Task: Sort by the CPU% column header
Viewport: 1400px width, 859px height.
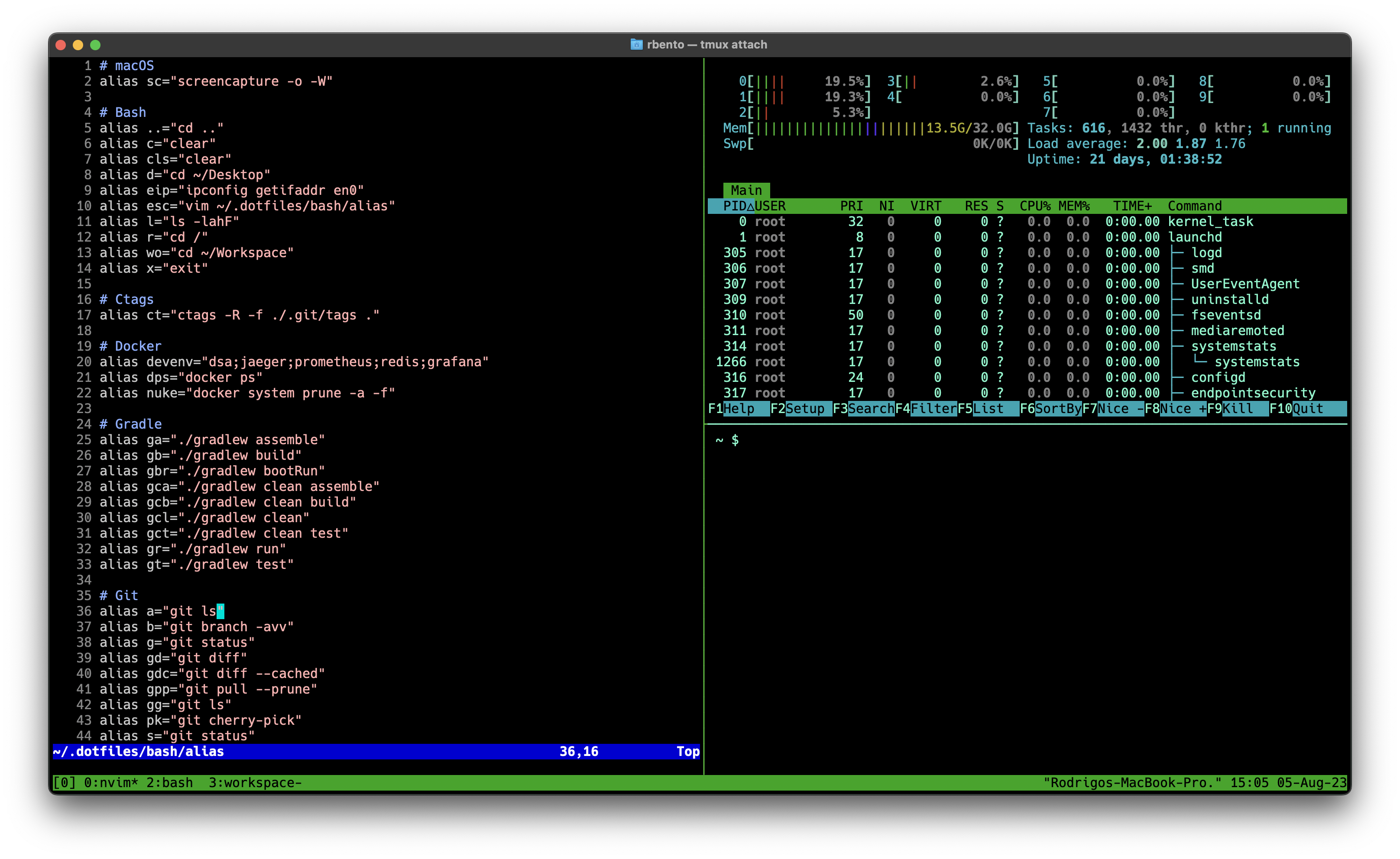Action: [x=1035, y=206]
